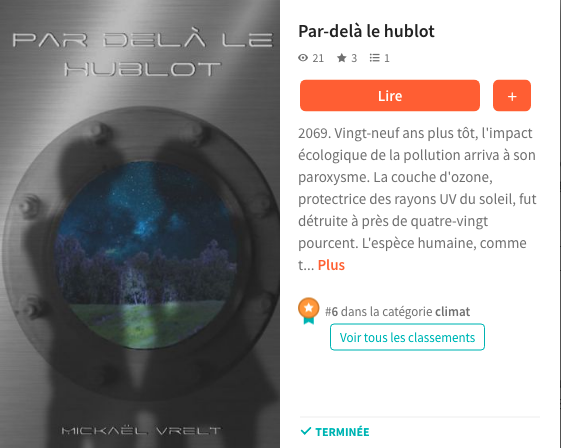Viewport: 561px width, 448px height.
Task: Click the eye views icon
Action: (303, 58)
